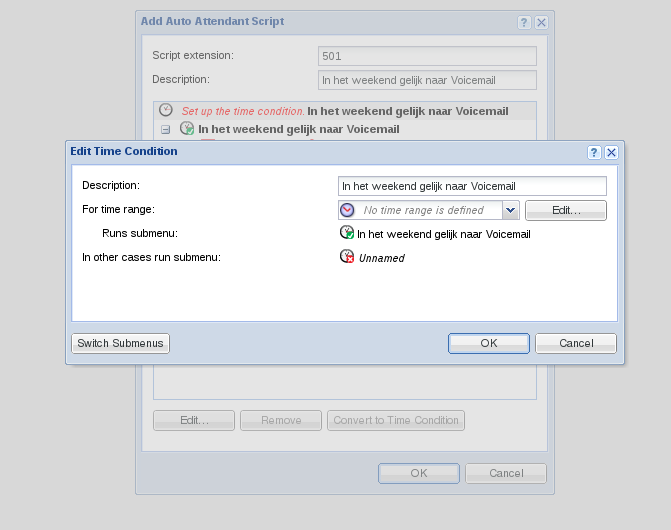Select the Unnamed submenu link

click(382, 258)
